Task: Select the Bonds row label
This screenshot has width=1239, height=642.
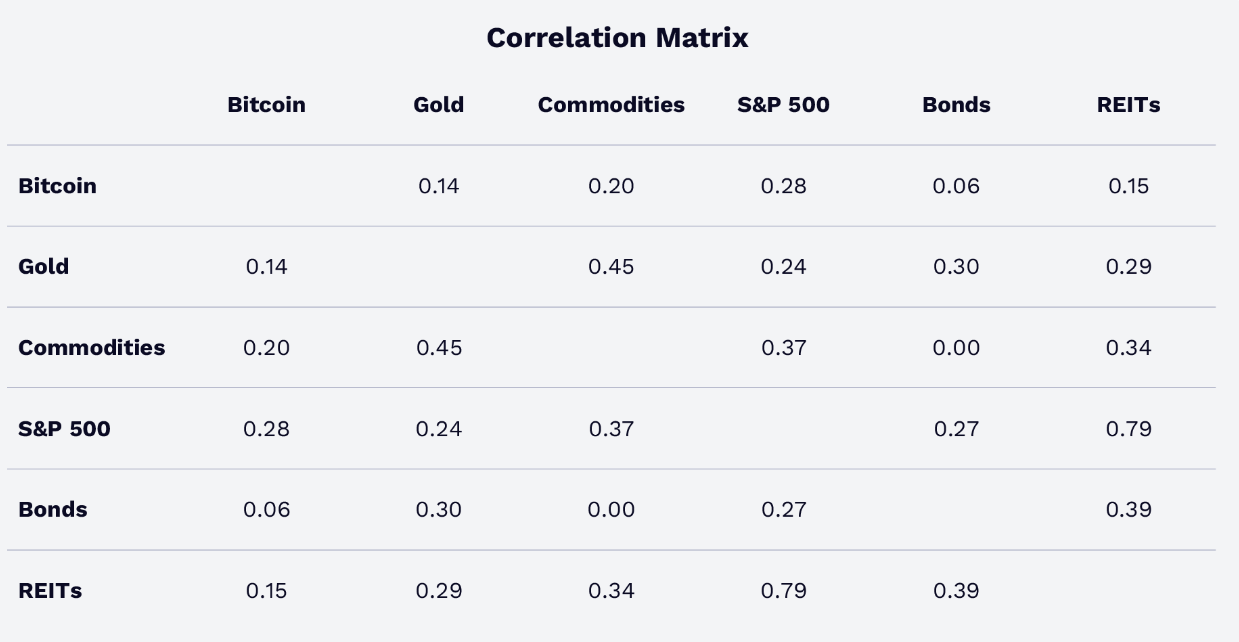Action: pos(52,510)
